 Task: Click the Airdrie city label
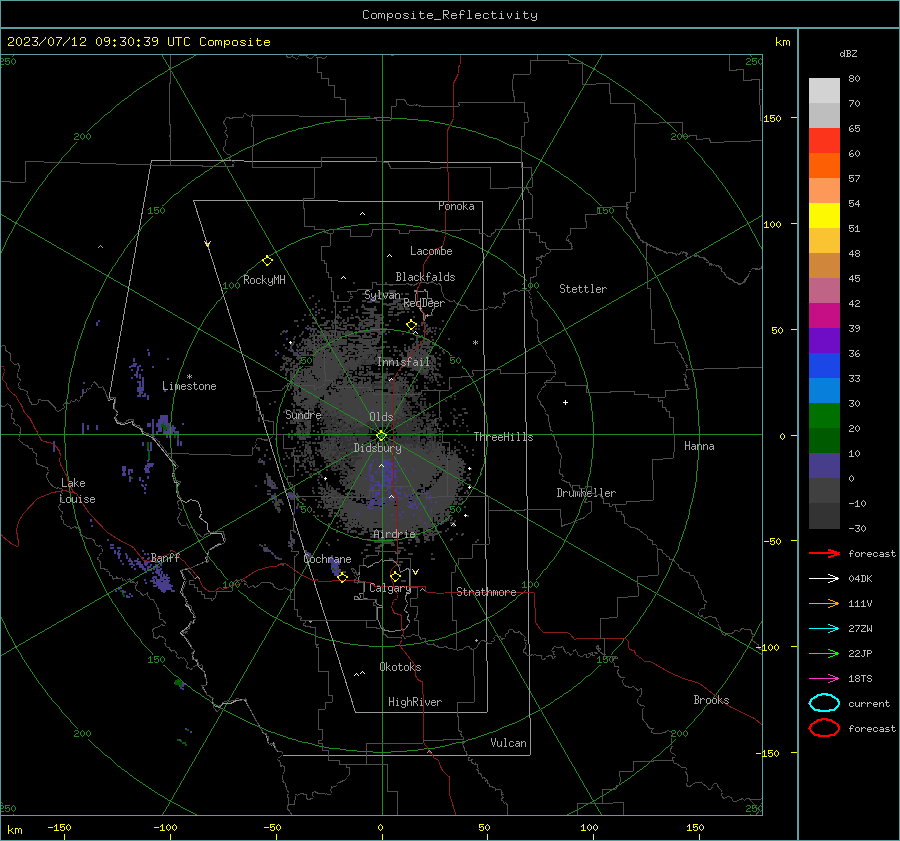tap(394, 534)
